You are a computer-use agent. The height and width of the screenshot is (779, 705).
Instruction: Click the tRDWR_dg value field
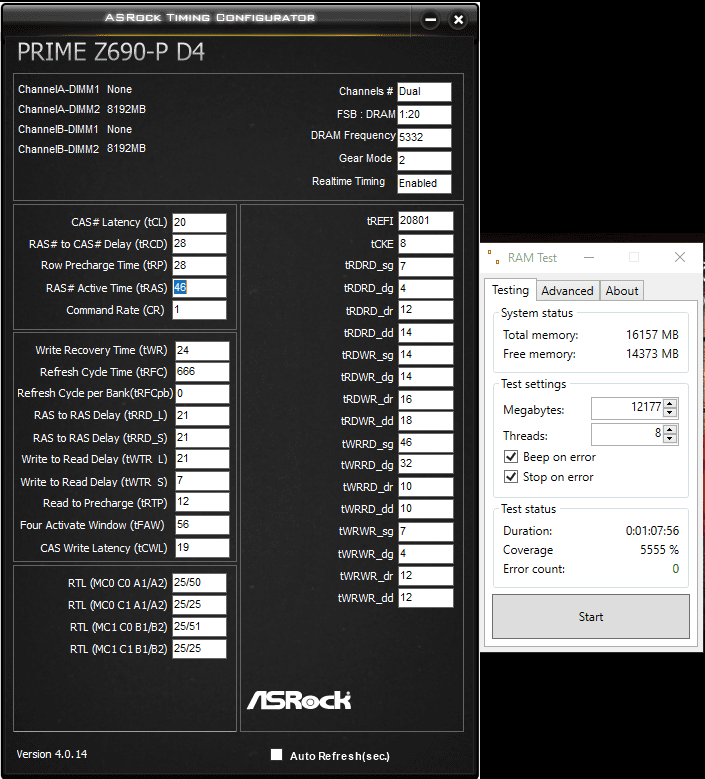[426, 377]
